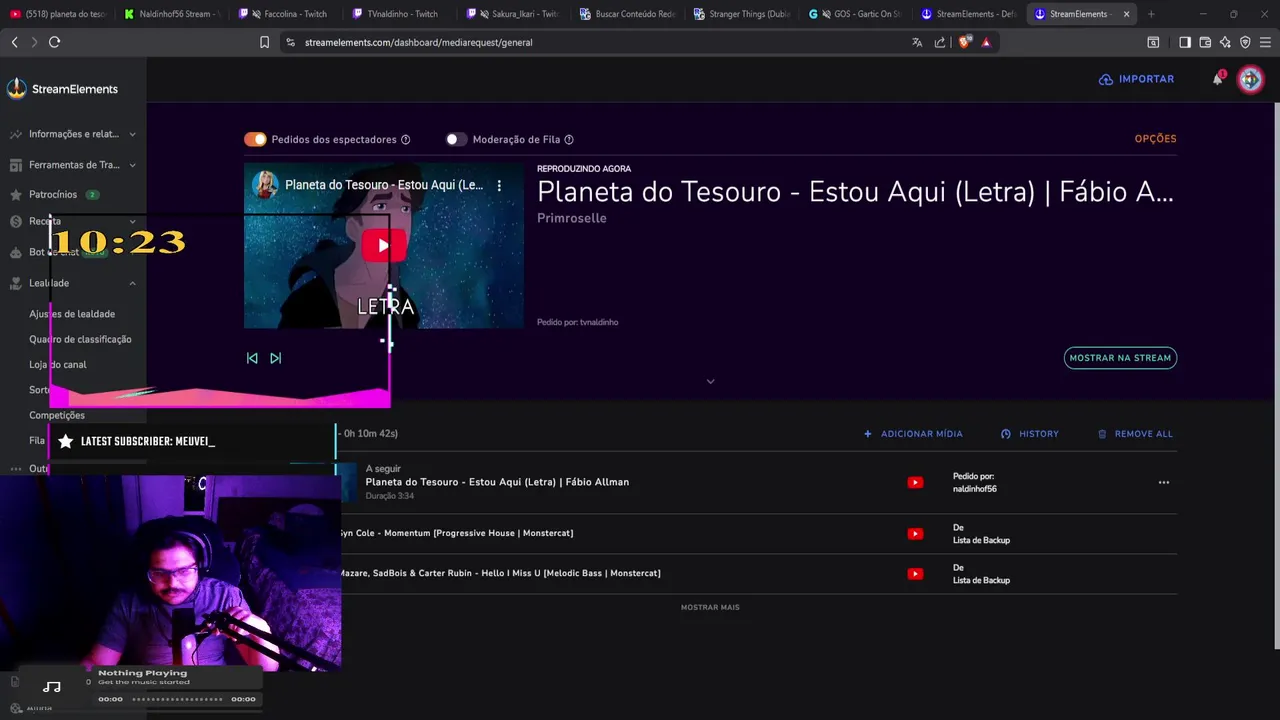The width and height of the screenshot is (1280, 720).
Task: Expand Informações e relatórios sidebar section
Action: 132,134
